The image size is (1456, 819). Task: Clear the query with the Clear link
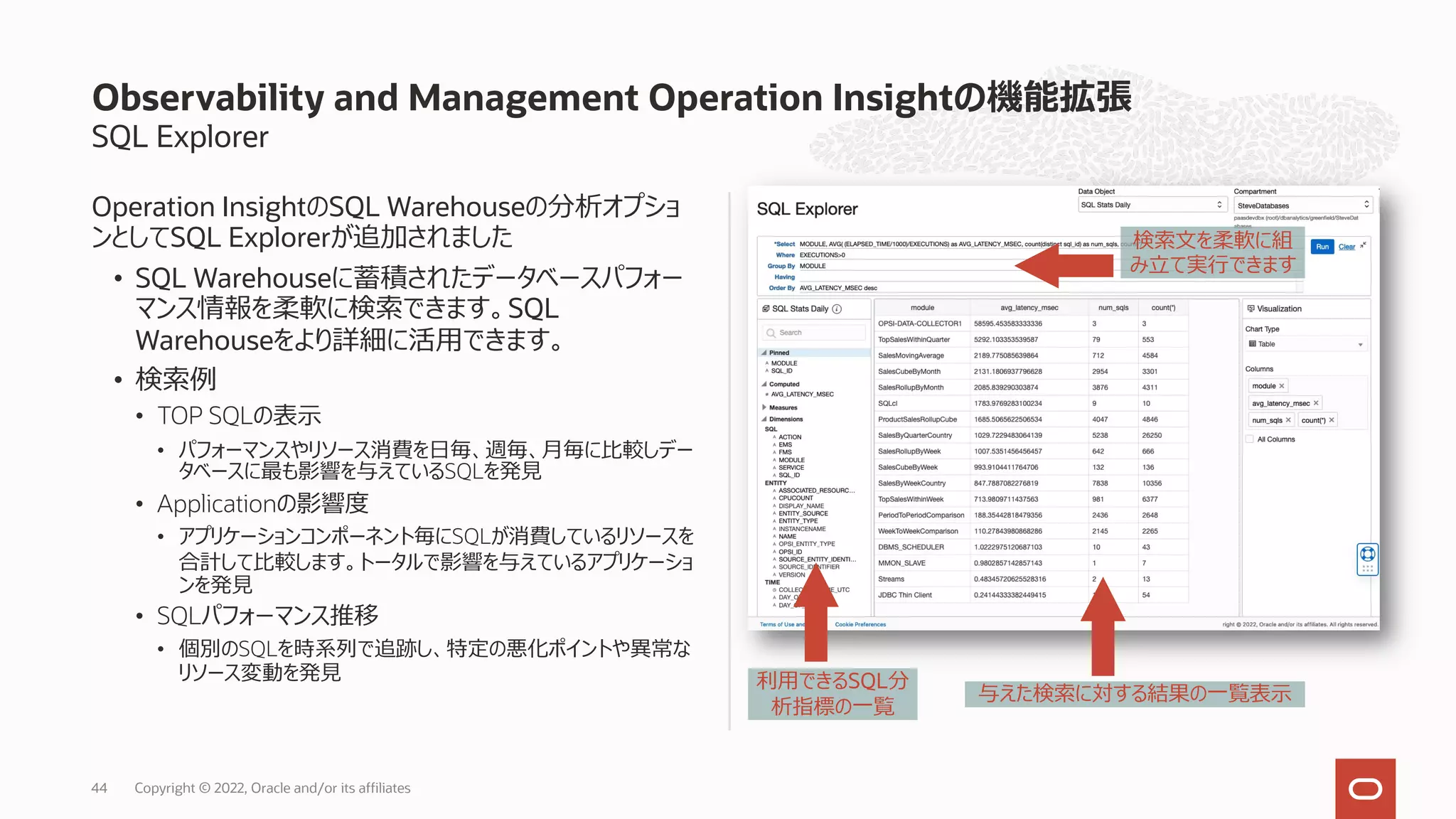click(1347, 247)
